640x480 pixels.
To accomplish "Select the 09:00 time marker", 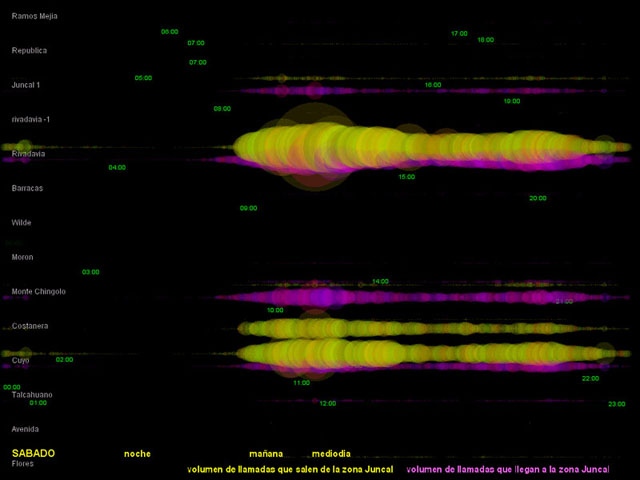I will (249, 208).
